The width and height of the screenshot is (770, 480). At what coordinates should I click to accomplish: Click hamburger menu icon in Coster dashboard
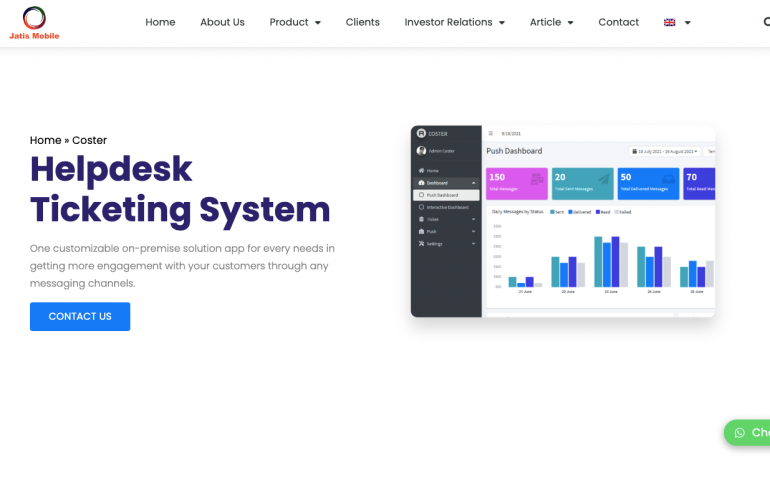(490, 133)
